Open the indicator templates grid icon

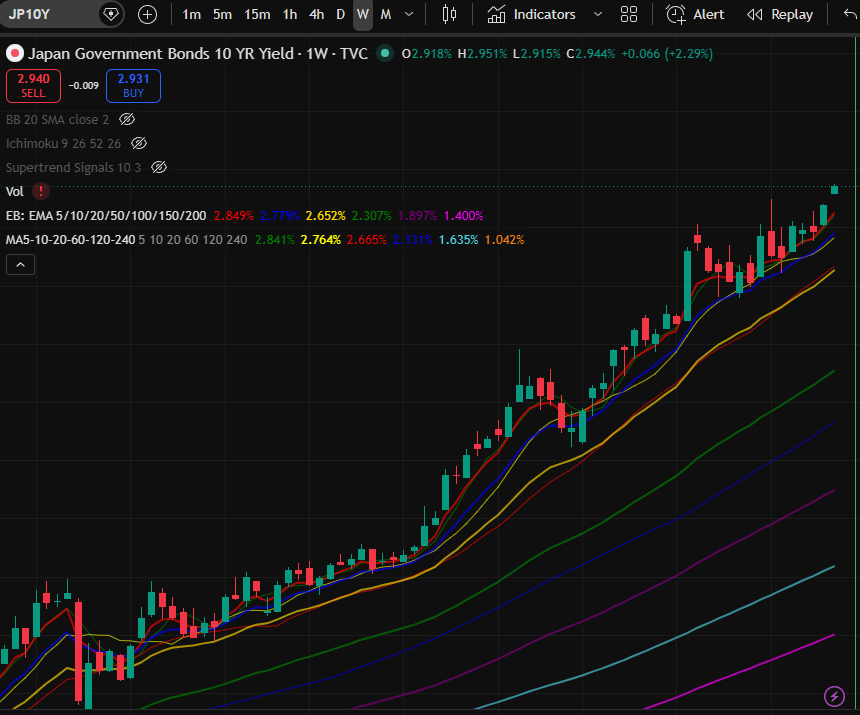[629, 15]
